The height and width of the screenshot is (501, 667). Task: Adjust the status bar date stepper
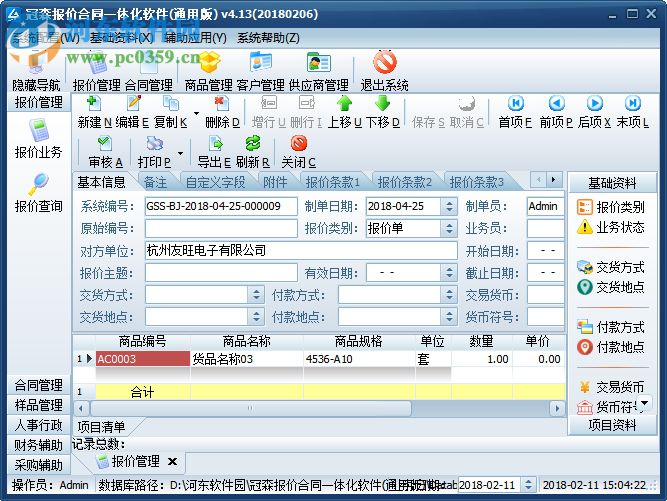(x=528, y=484)
